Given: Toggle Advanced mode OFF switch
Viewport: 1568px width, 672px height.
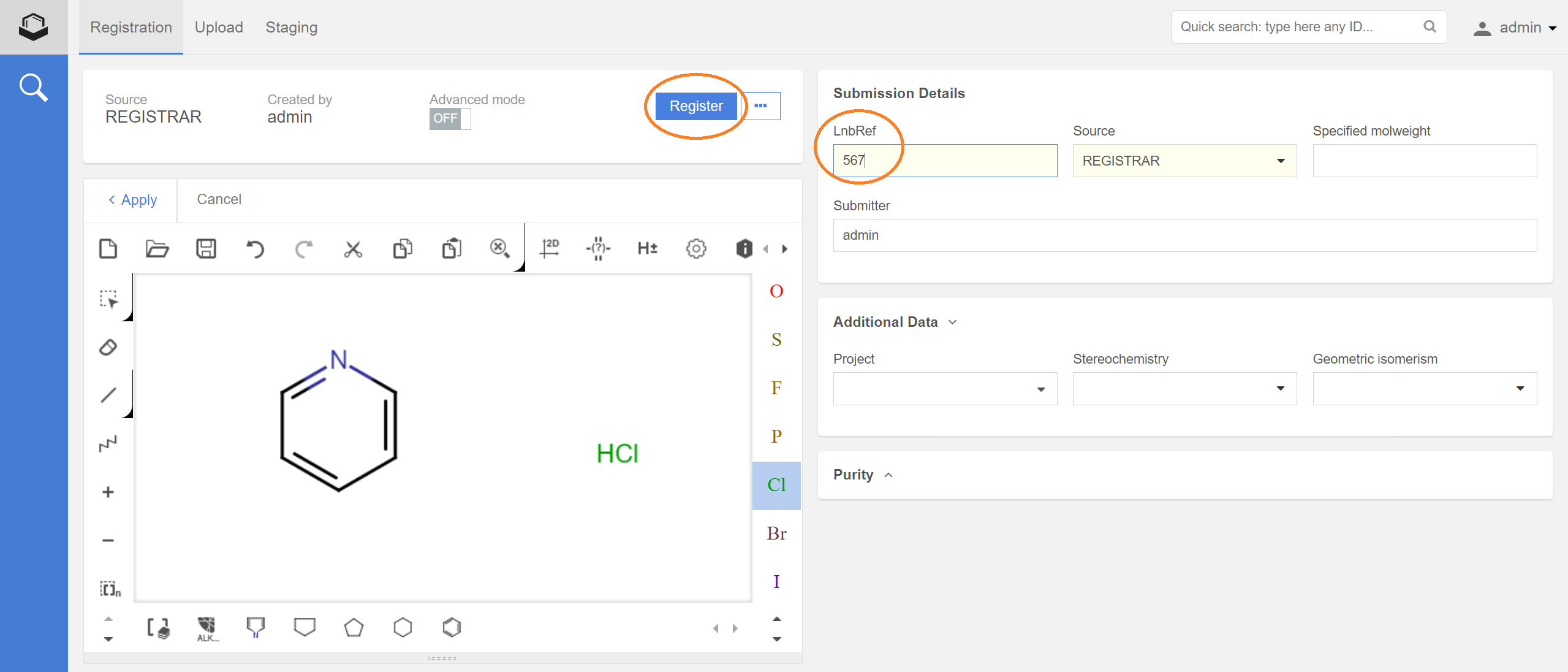Looking at the screenshot, I should [x=449, y=118].
